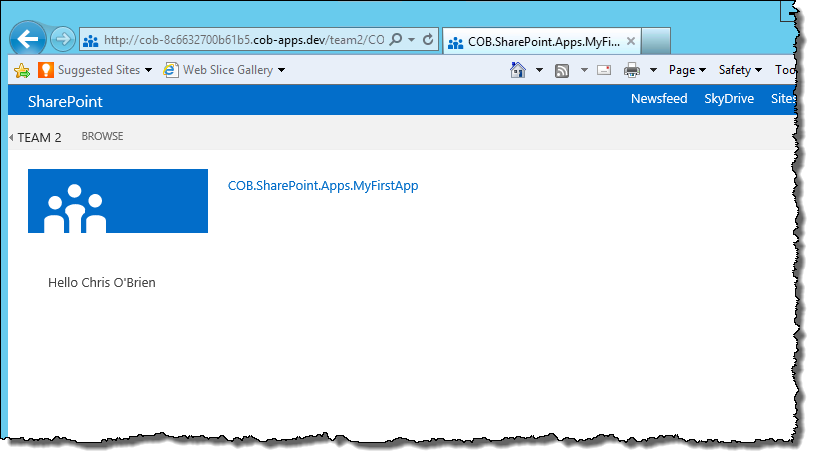Click the blue people site logo image
The width and height of the screenshot is (815, 458).
pyautogui.click(x=118, y=201)
